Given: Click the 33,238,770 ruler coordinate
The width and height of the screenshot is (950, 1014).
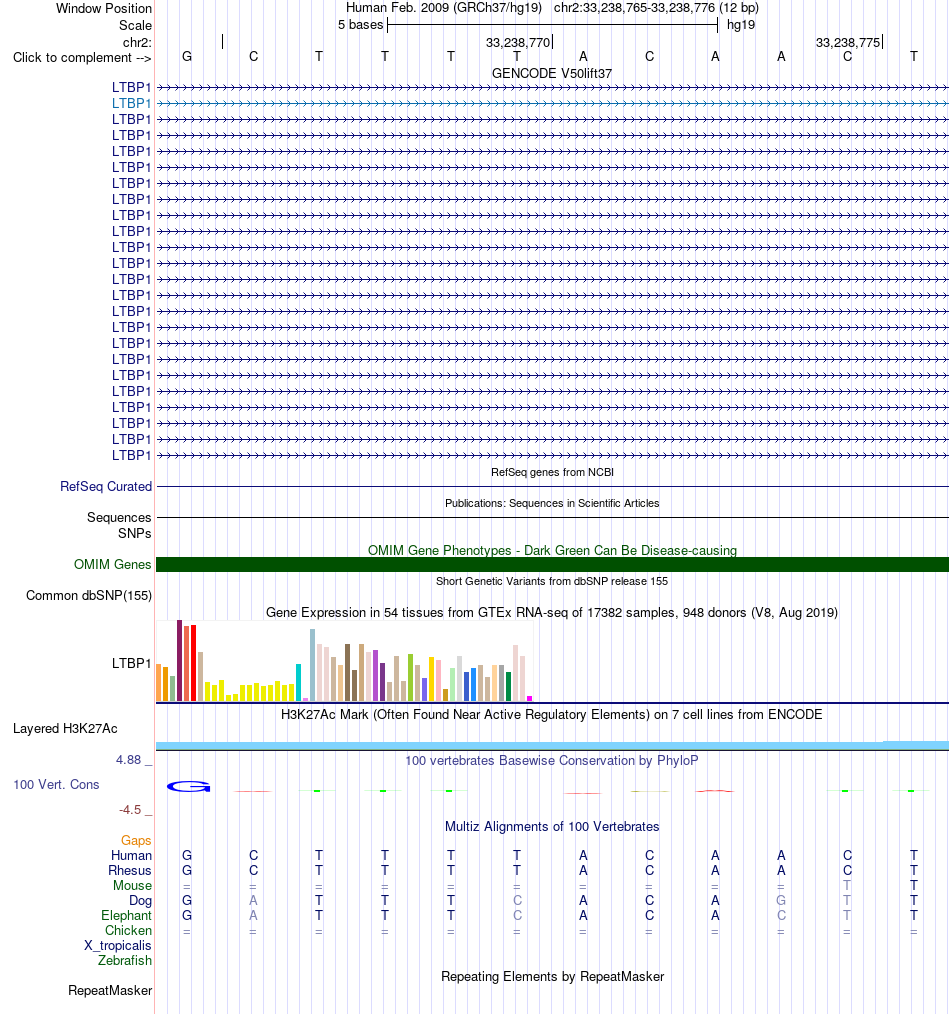Looking at the screenshot, I should tap(518, 43).
